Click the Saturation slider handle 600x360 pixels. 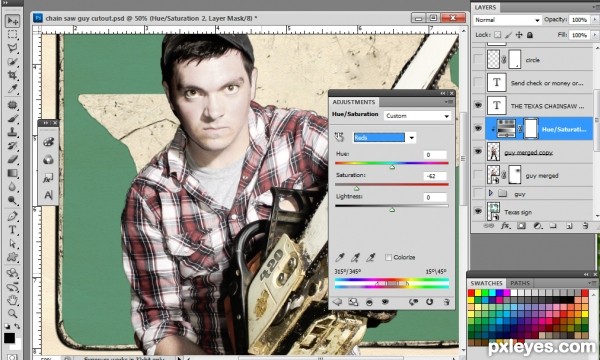pos(357,188)
